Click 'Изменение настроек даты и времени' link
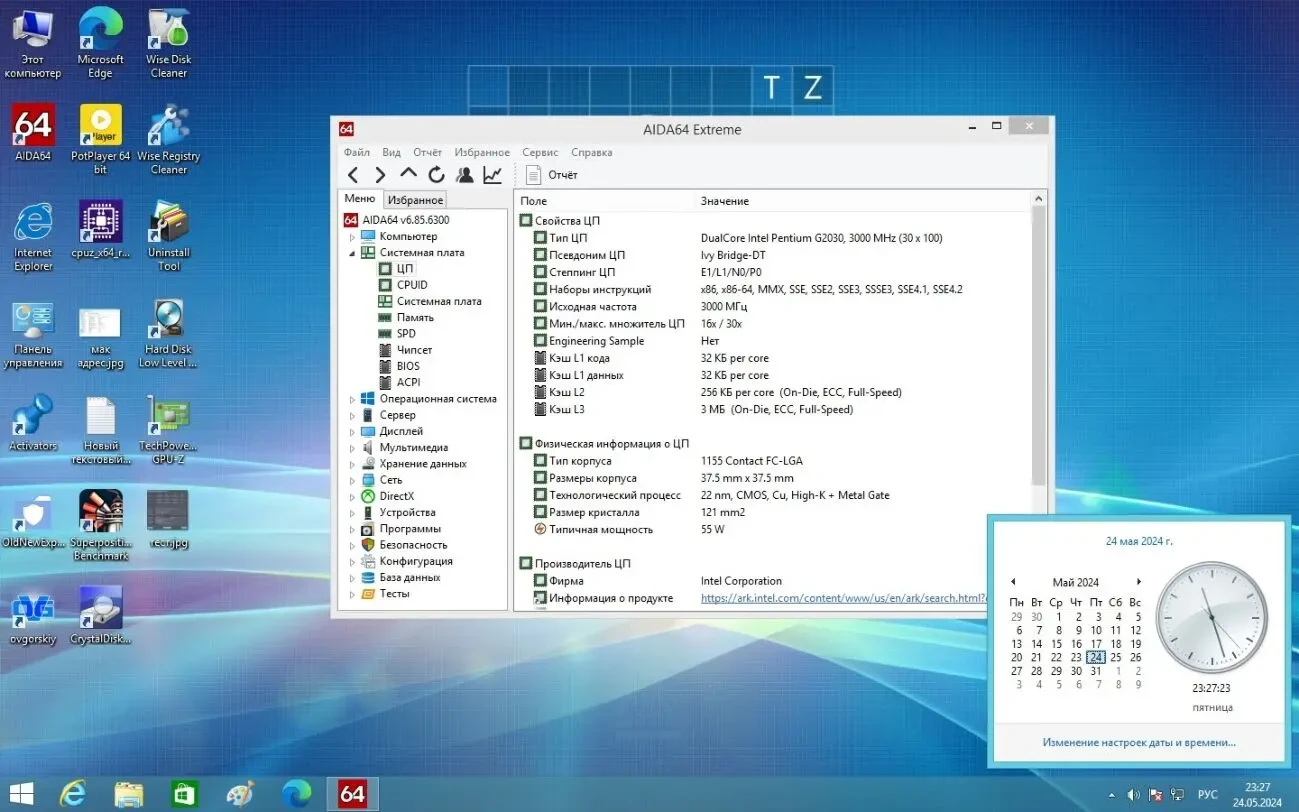This screenshot has height=812, width=1299. (1138, 741)
